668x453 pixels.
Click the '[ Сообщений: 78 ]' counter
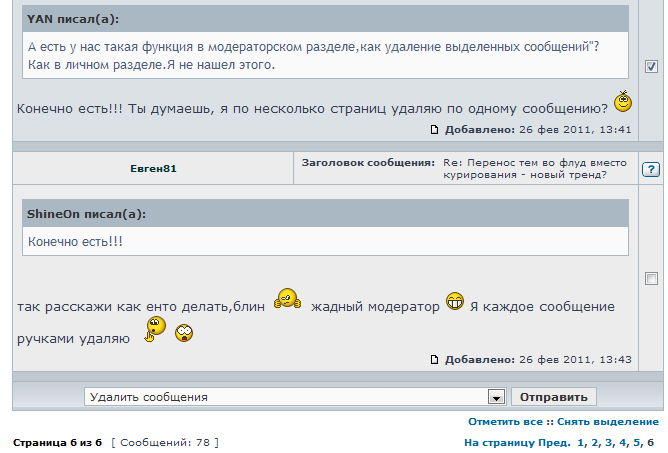tap(165, 443)
